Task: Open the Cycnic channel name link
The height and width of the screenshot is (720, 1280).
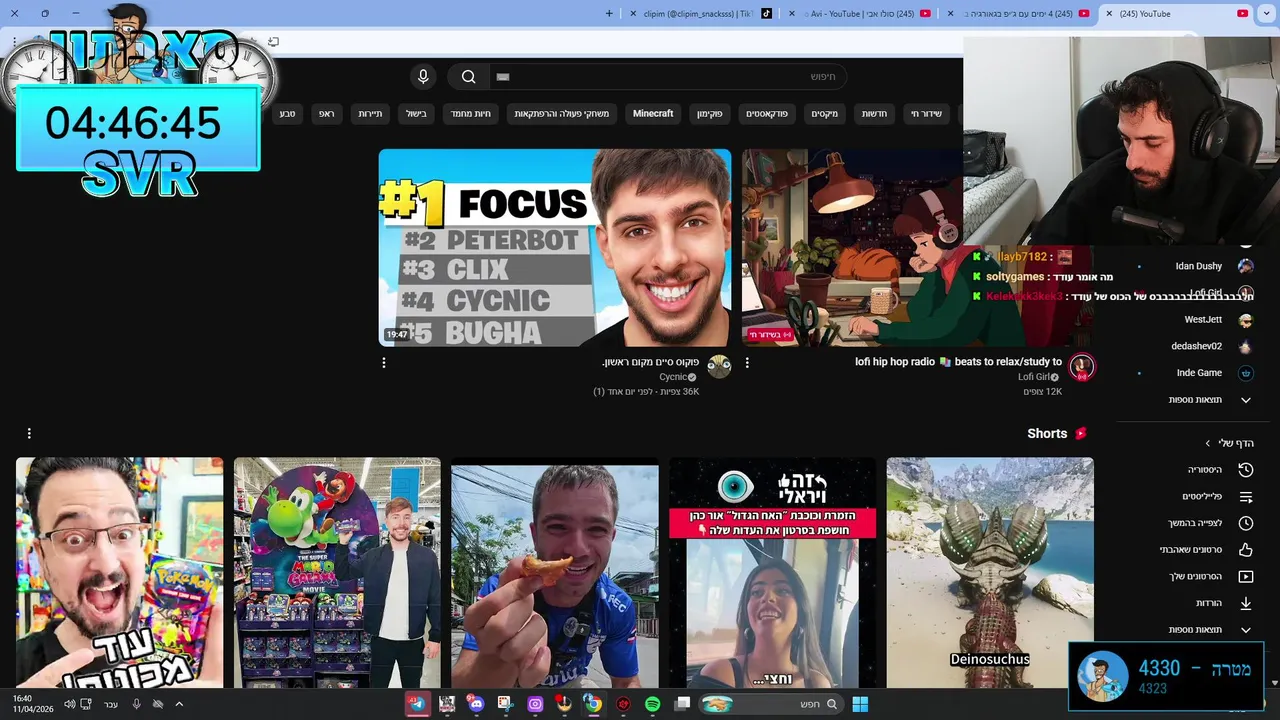Action: coord(673,377)
